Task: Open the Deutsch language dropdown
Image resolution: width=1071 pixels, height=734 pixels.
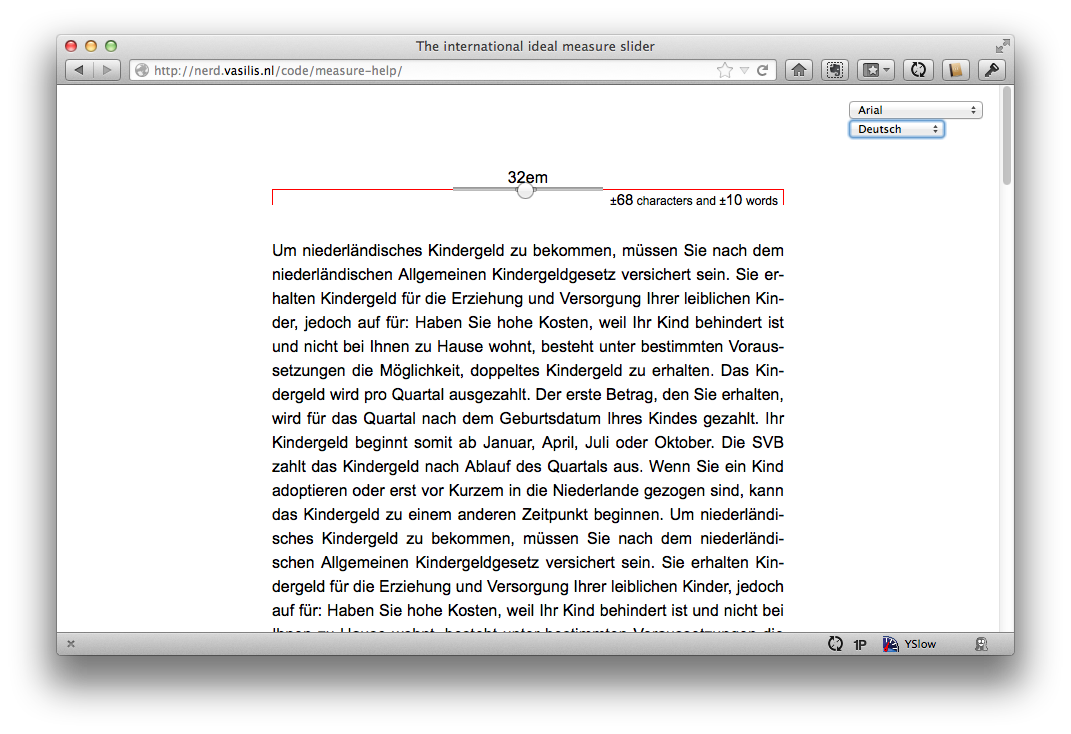Action: coord(896,129)
